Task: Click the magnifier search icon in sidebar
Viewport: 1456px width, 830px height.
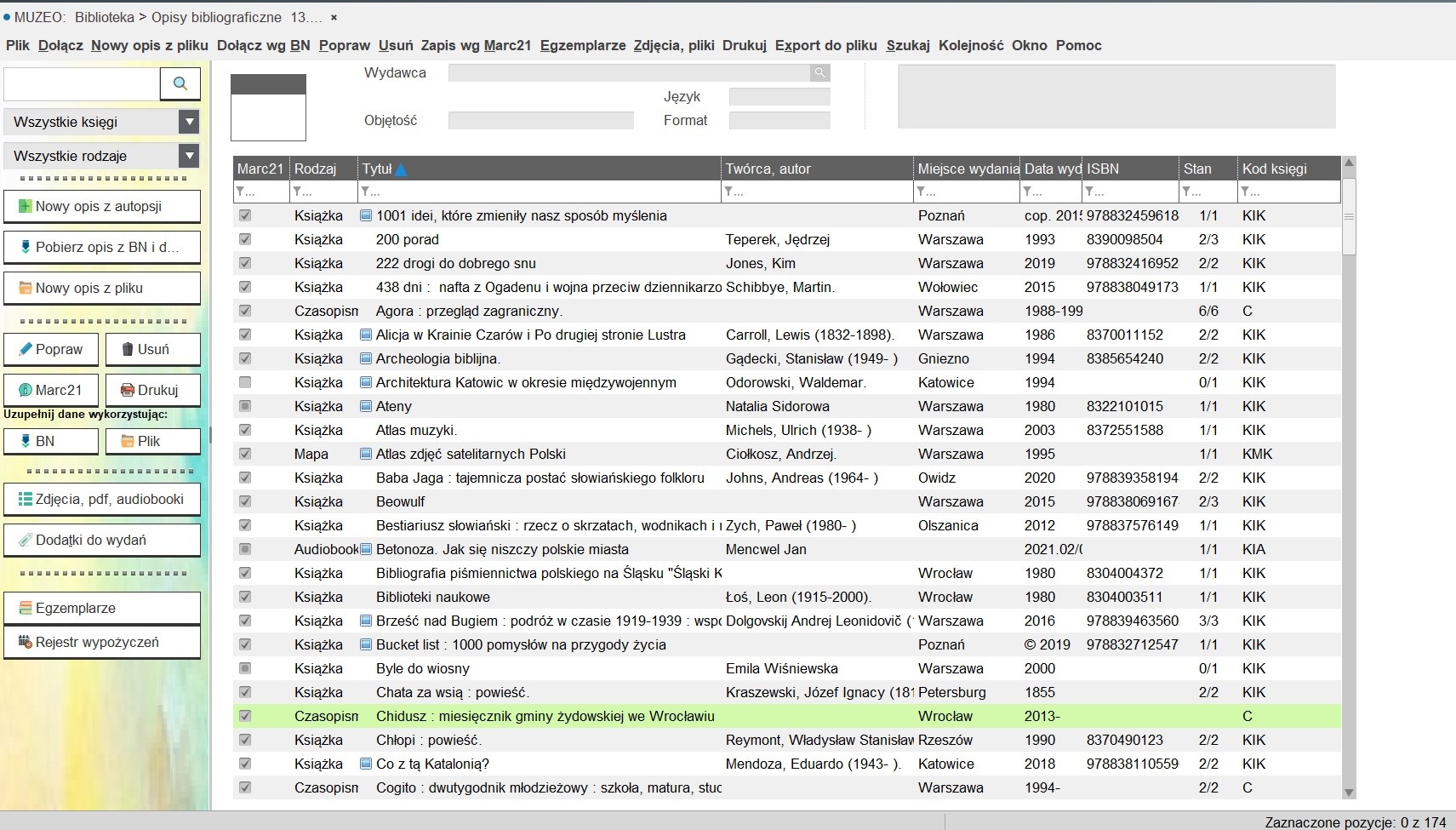Action: tap(180, 83)
